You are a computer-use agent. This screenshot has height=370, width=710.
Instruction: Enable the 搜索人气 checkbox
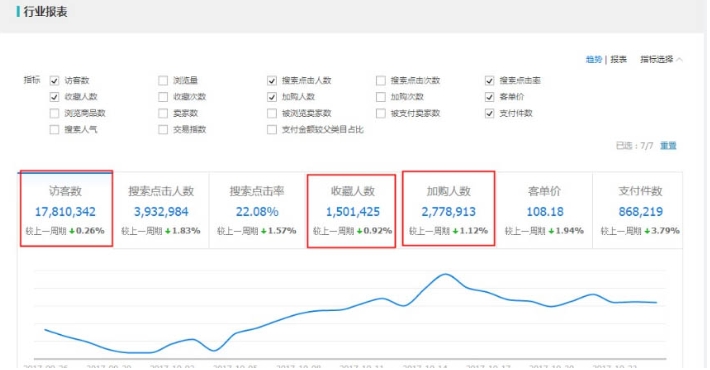click(x=54, y=130)
